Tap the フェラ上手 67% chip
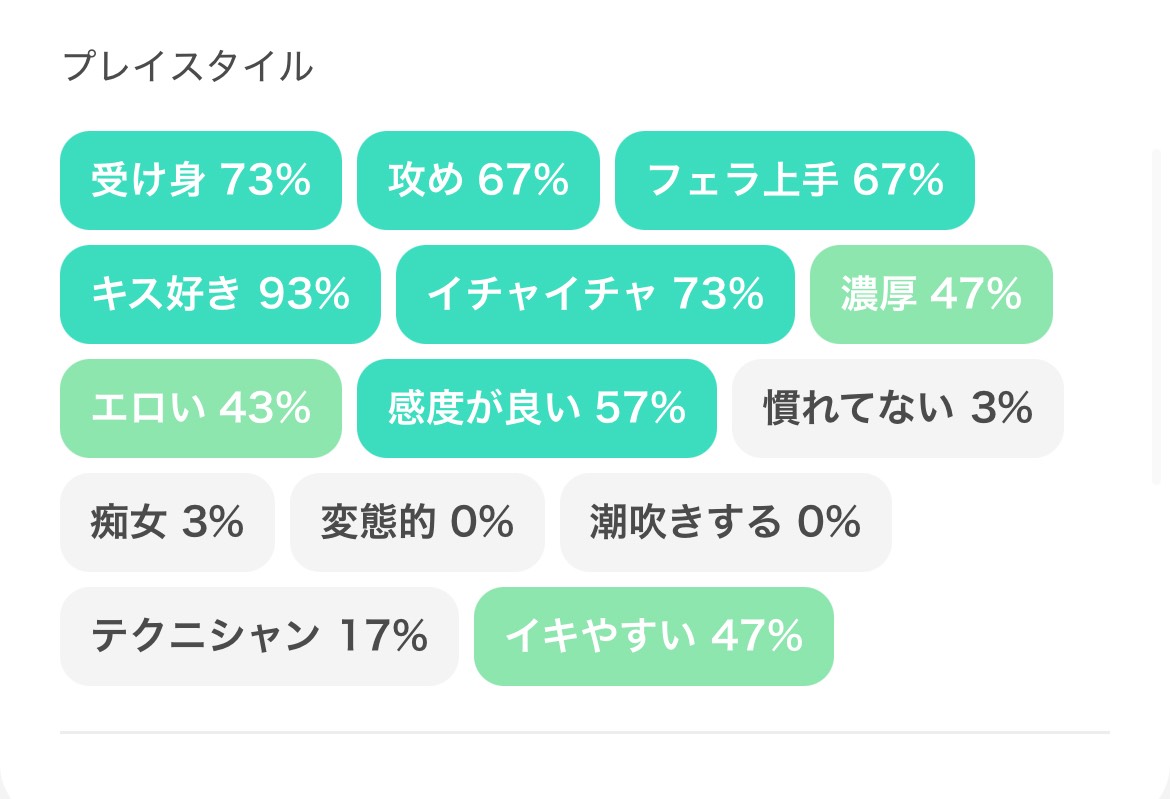 (795, 181)
